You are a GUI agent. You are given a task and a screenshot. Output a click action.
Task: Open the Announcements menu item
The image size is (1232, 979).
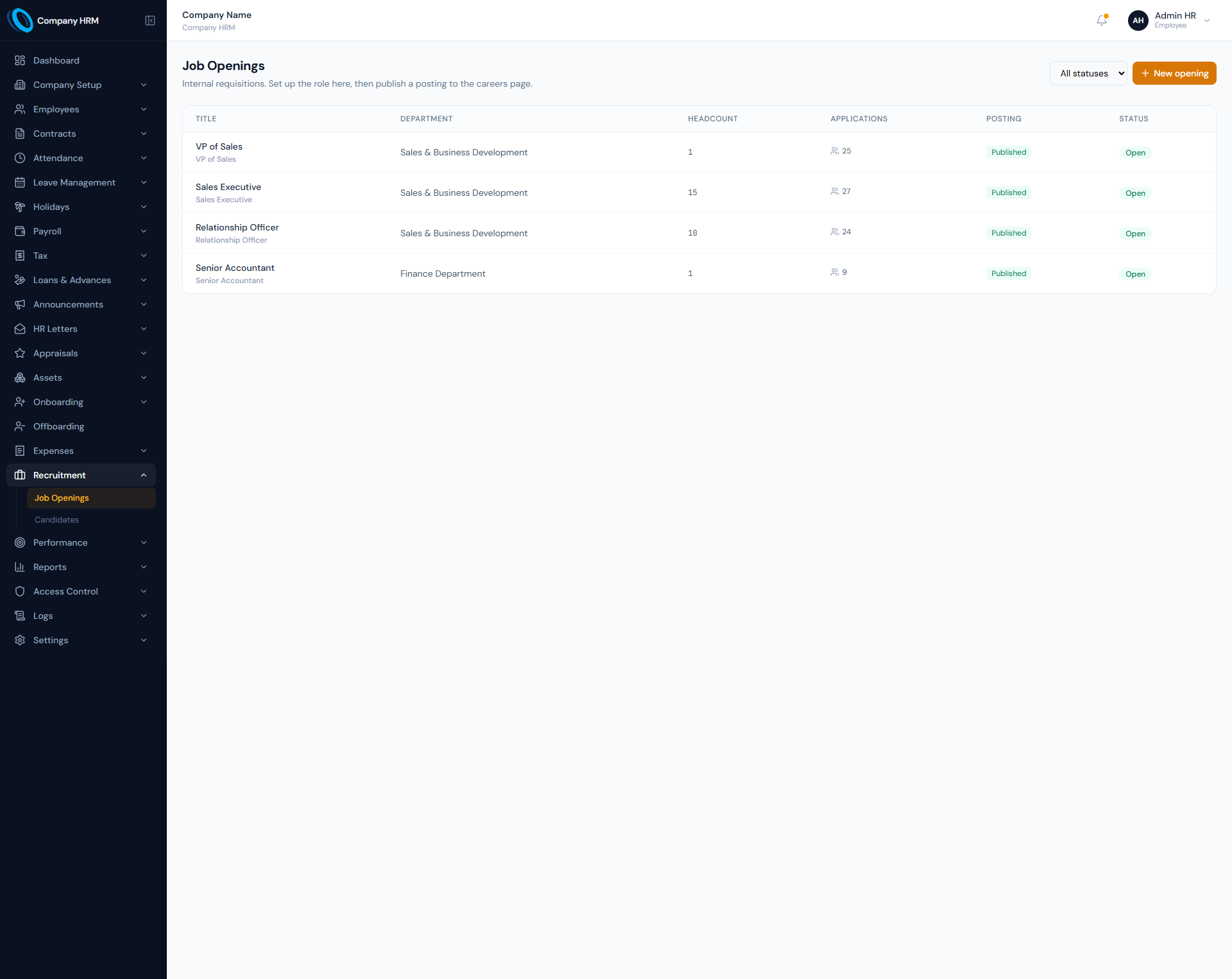81,304
